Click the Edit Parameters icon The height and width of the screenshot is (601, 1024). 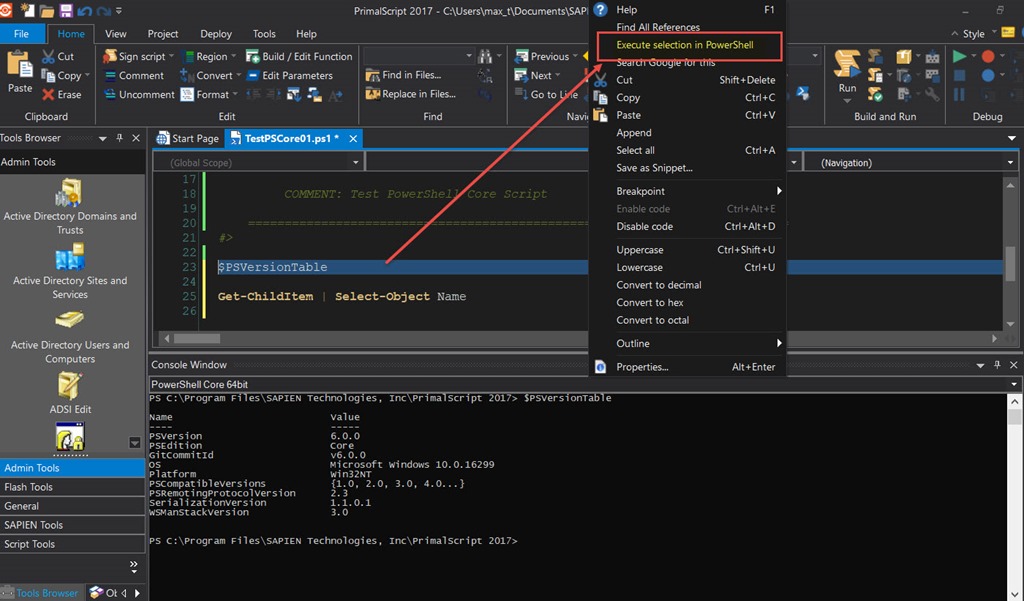tap(253, 76)
